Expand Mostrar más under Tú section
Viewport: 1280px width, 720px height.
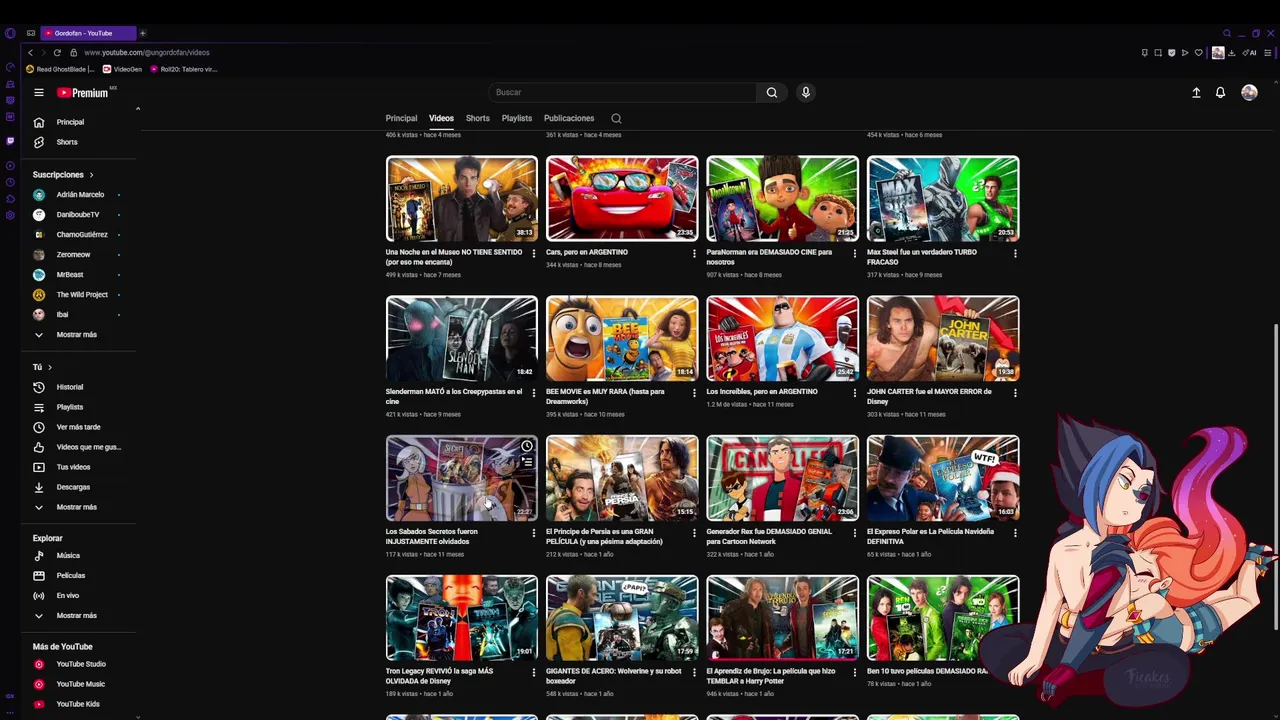pos(78,507)
